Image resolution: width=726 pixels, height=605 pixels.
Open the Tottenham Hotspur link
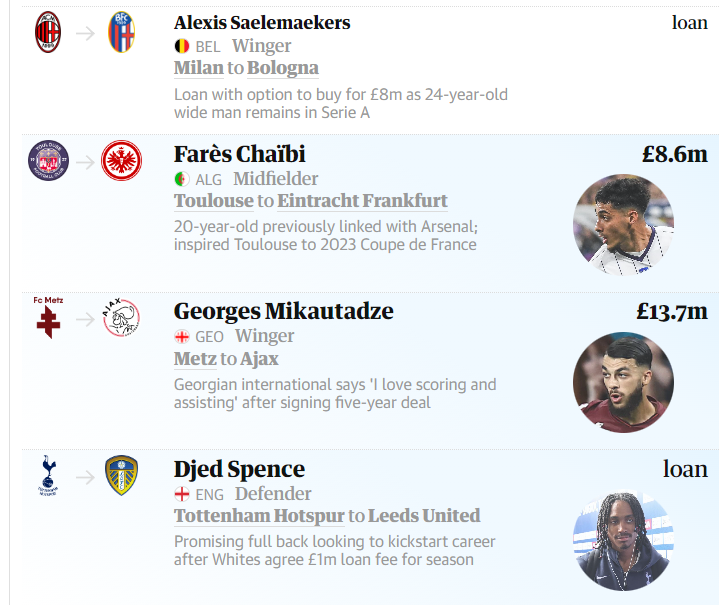[x=258, y=516]
